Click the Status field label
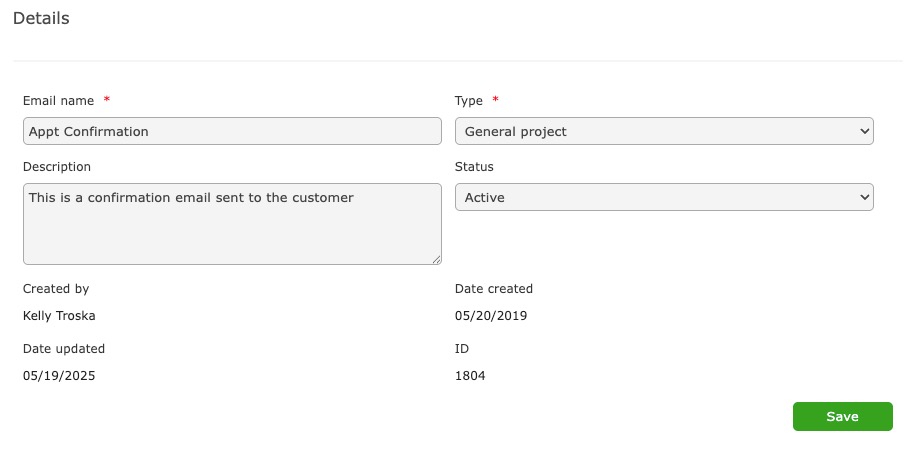Image resolution: width=916 pixels, height=458 pixels. (x=474, y=167)
